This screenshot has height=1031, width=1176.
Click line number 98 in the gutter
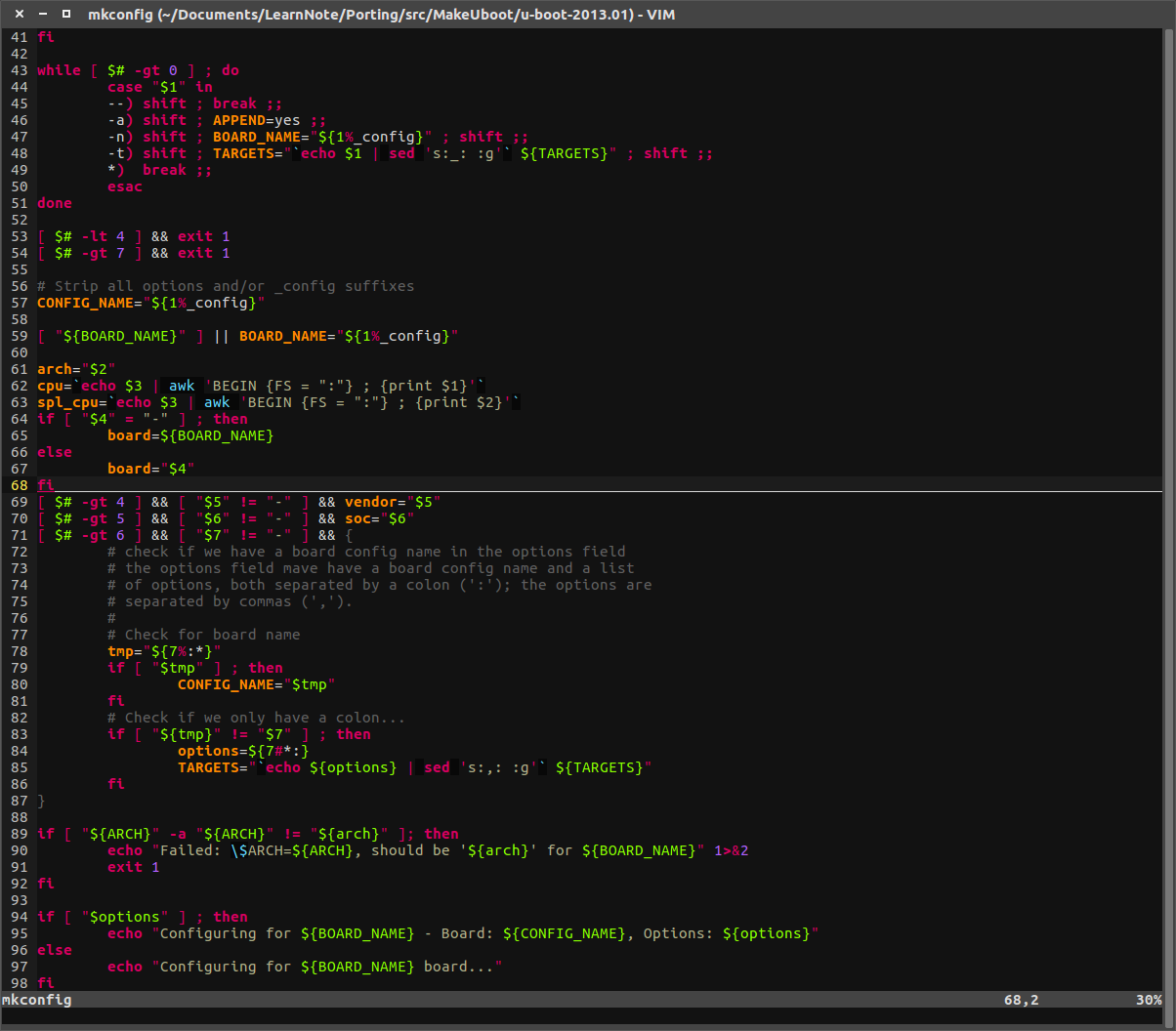pyautogui.click(x=20, y=983)
